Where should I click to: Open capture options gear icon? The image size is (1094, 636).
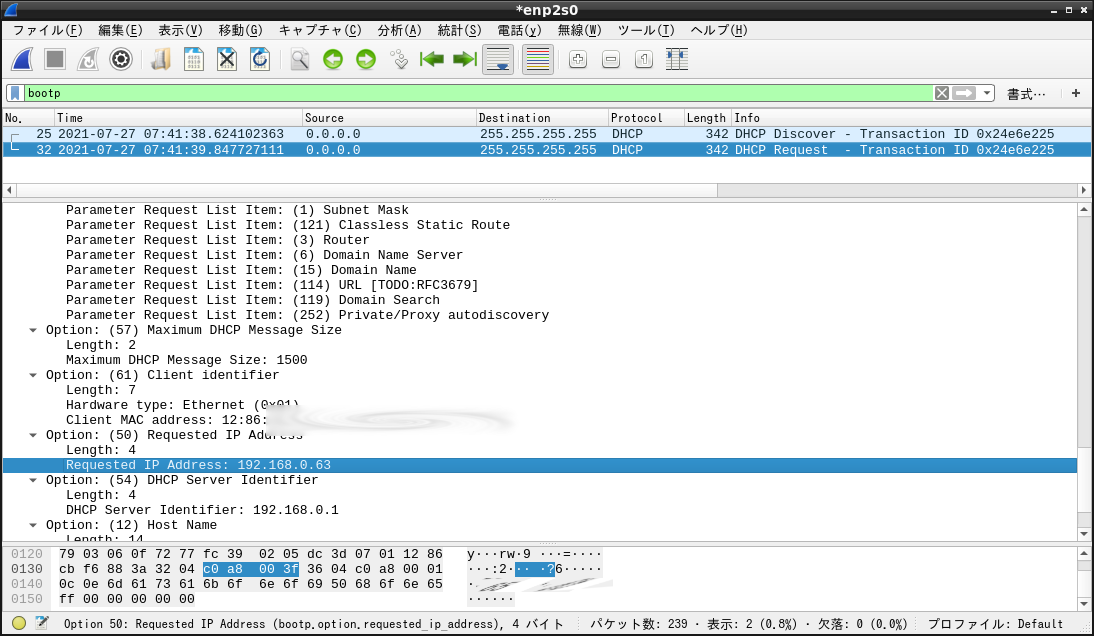tap(121, 59)
